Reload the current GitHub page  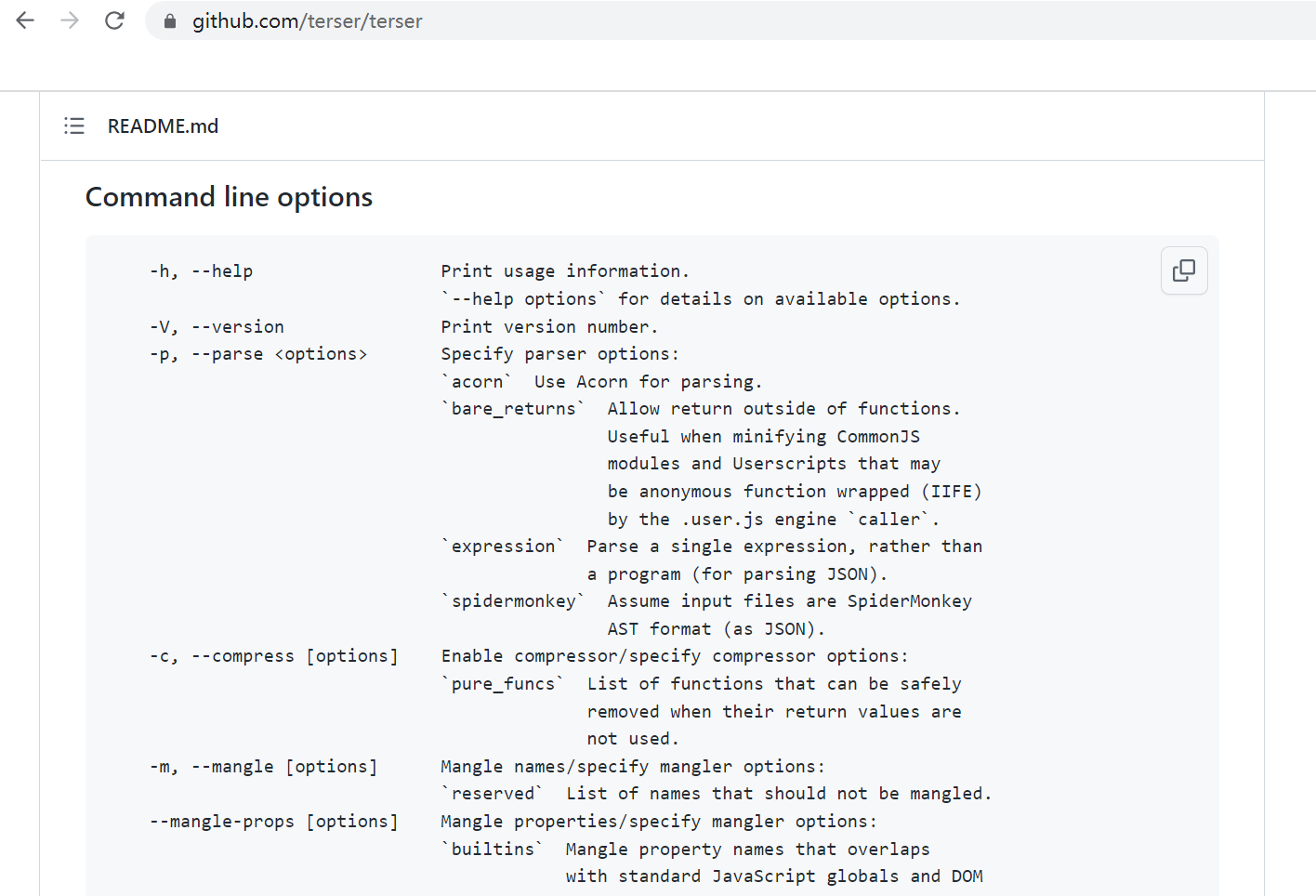(114, 20)
